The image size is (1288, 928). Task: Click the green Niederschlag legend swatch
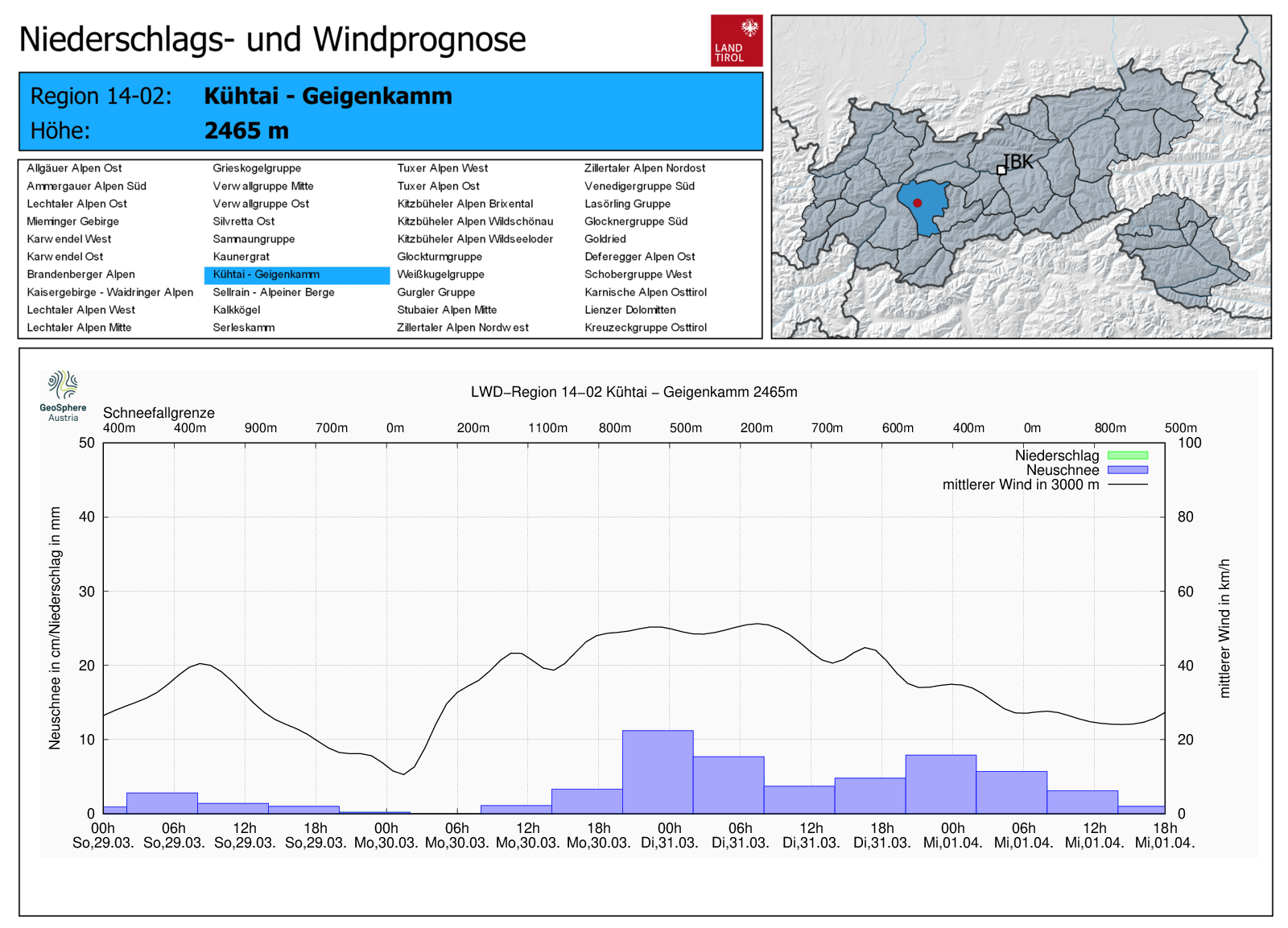coord(1127,456)
